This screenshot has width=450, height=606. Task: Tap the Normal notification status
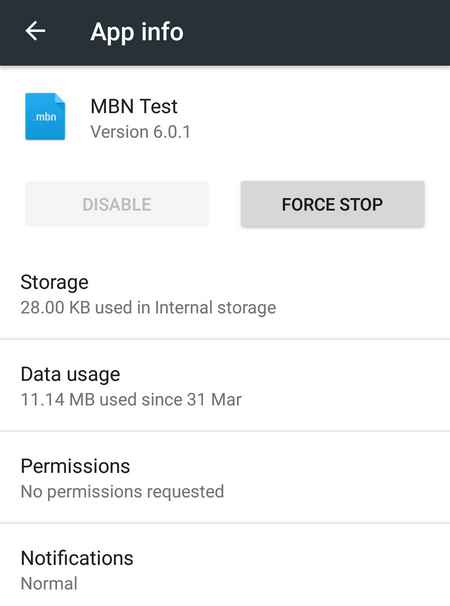point(49,584)
